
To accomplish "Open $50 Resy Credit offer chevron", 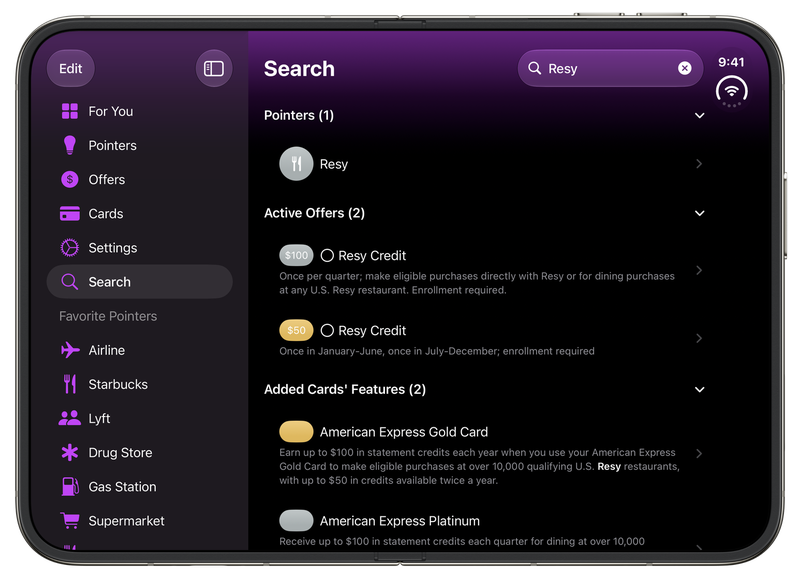I will [x=699, y=338].
